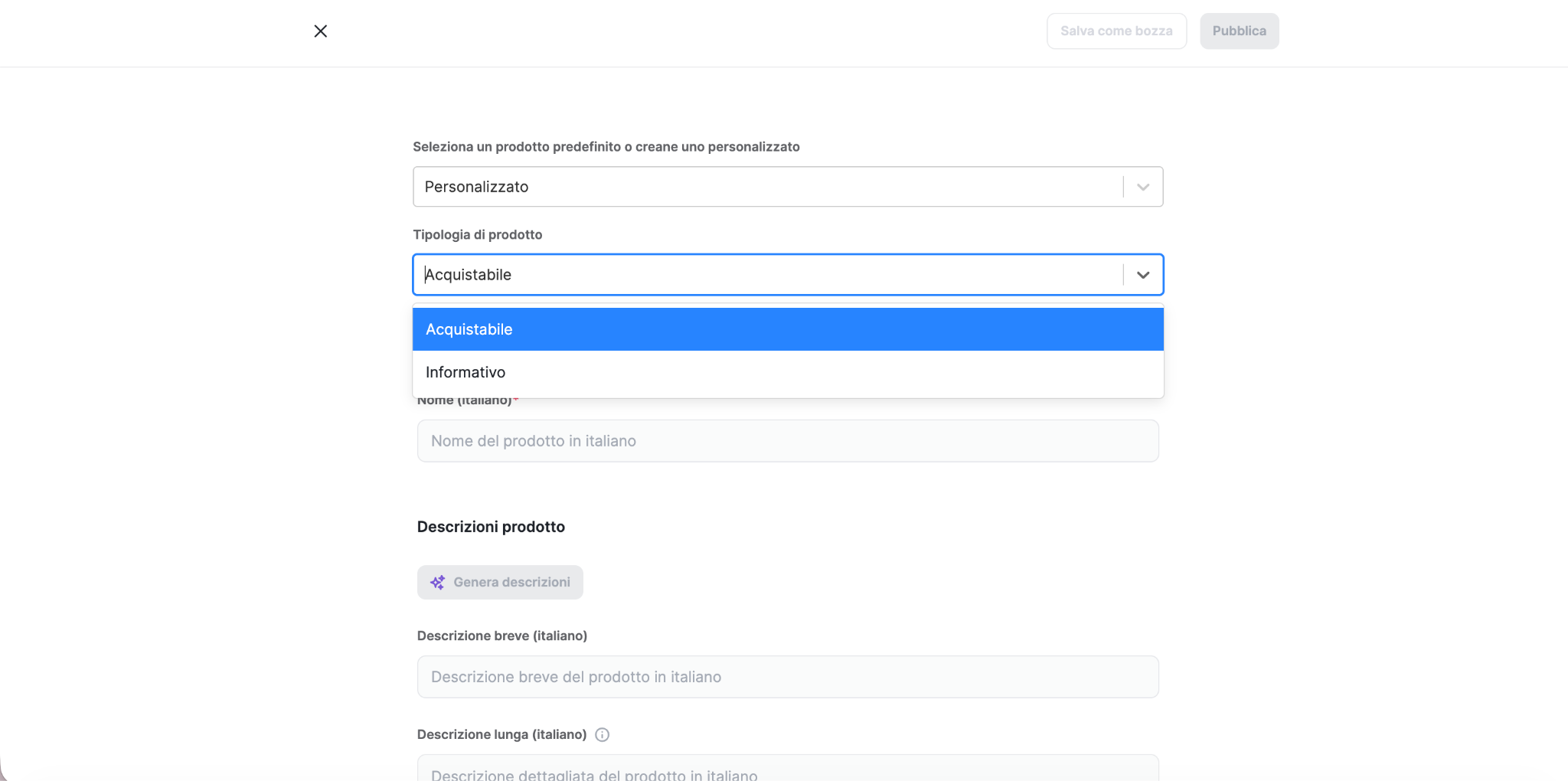
Task: Click the Acquistabile text in the Tipologia field
Action: click(469, 275)
